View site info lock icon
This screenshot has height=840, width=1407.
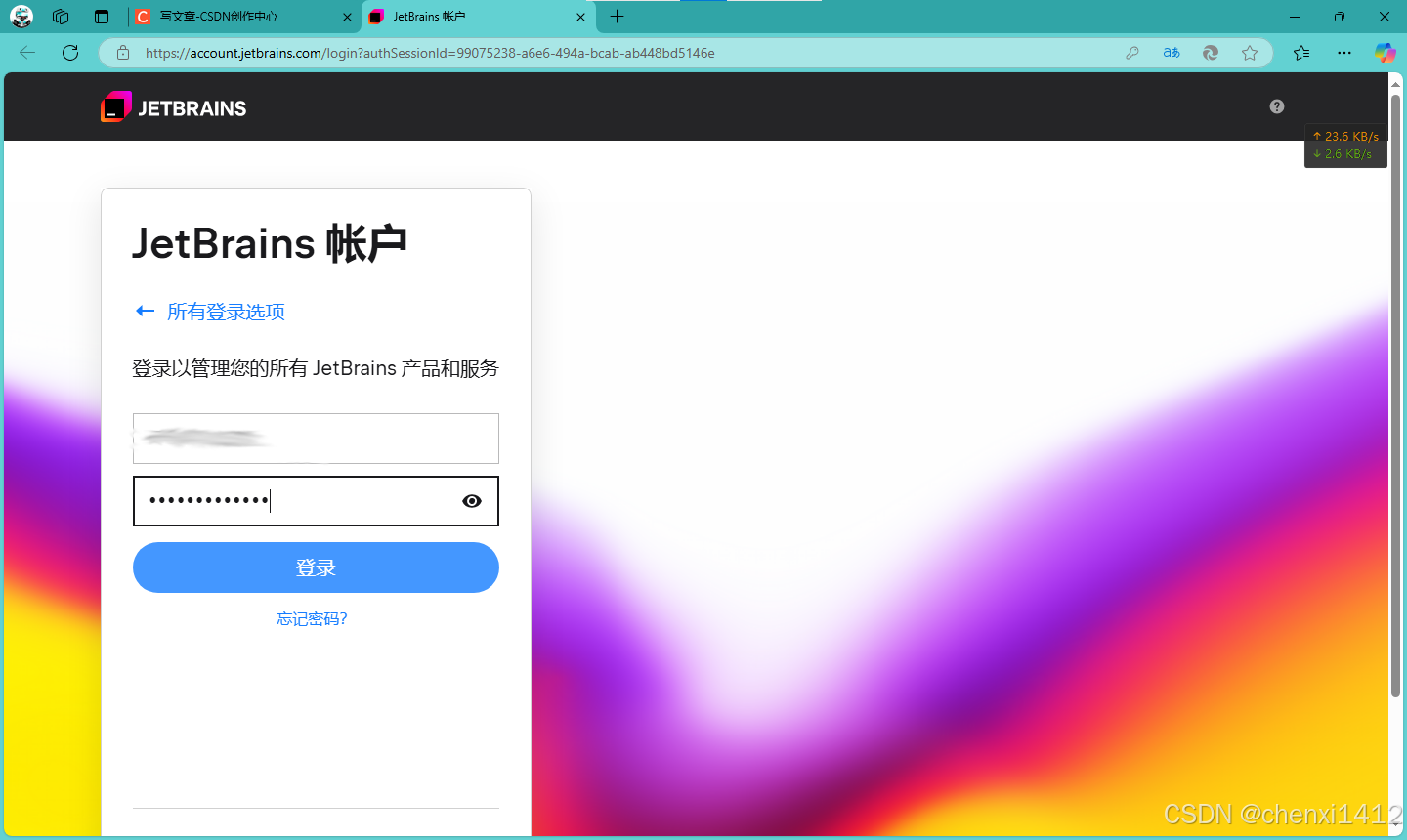pyautogui.click(x=123, y=53)
